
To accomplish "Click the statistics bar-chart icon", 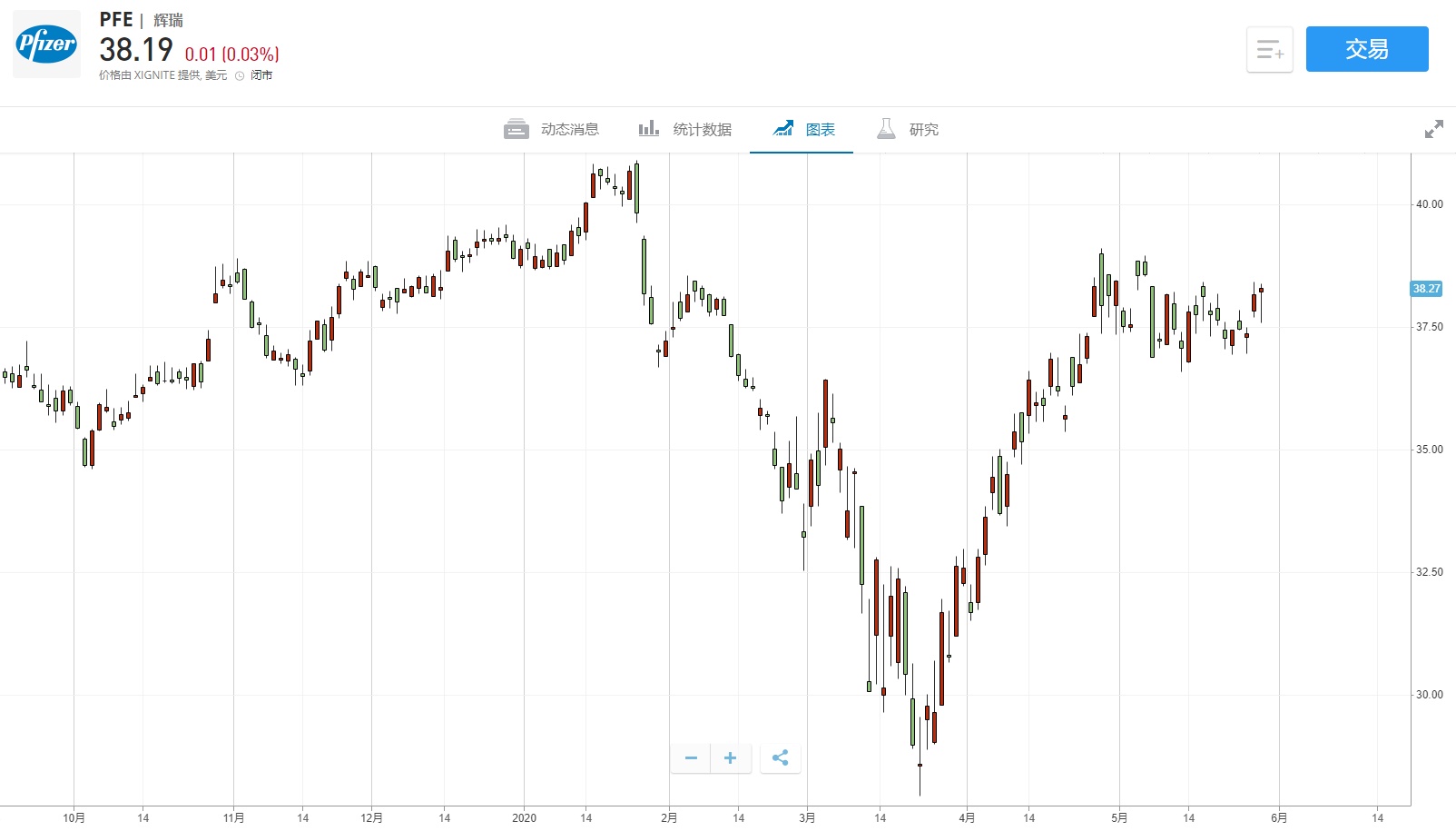I will pyautogui.click(x=648, y=129).
